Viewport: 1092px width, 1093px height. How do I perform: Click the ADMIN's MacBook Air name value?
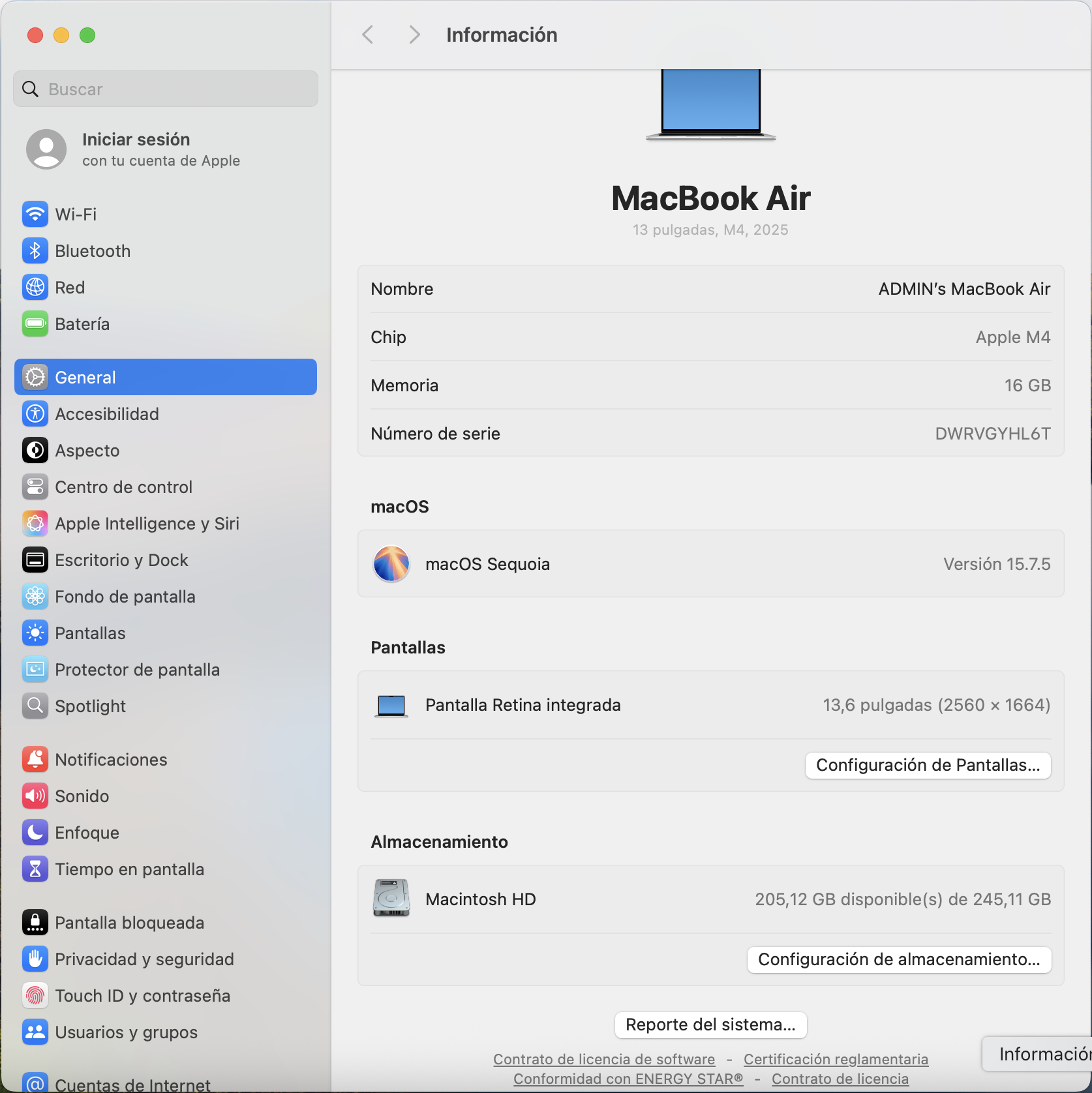tap(964, 289)
